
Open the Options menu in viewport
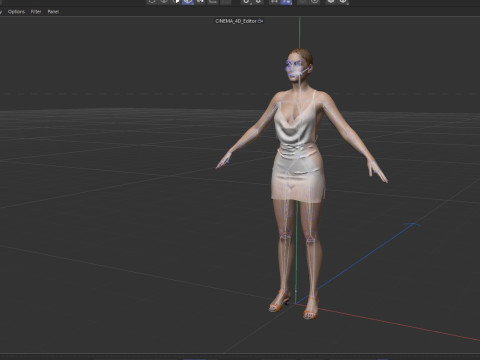16,12
